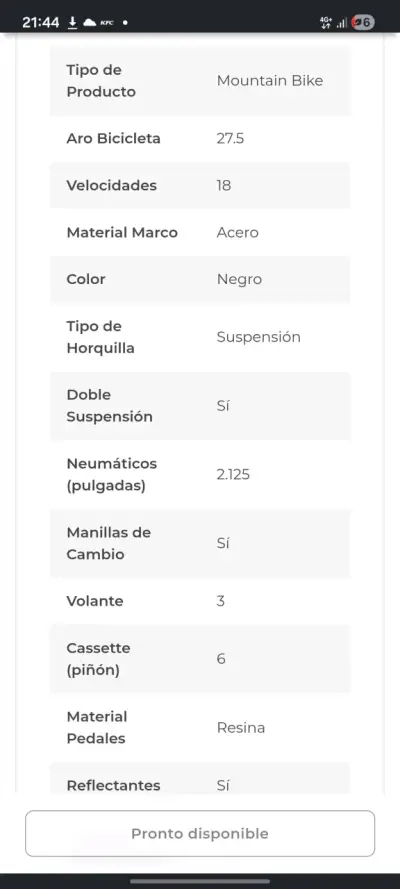Tap the signal strength bars icon
This screenshot has width=400, height=889.
[x=342, y=23]
